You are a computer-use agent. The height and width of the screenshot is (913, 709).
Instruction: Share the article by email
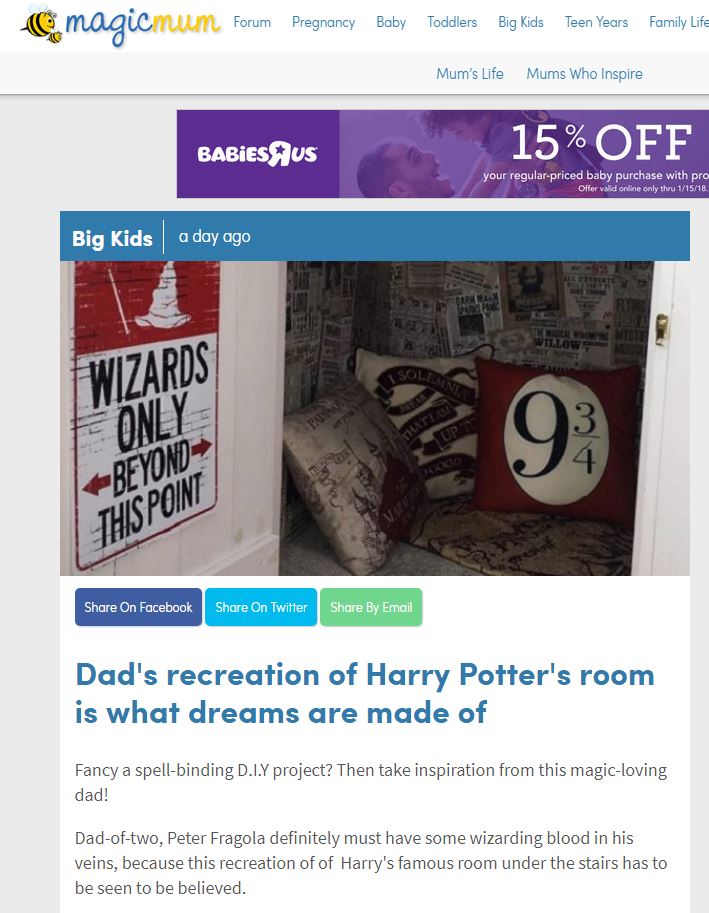pos(371,607)
